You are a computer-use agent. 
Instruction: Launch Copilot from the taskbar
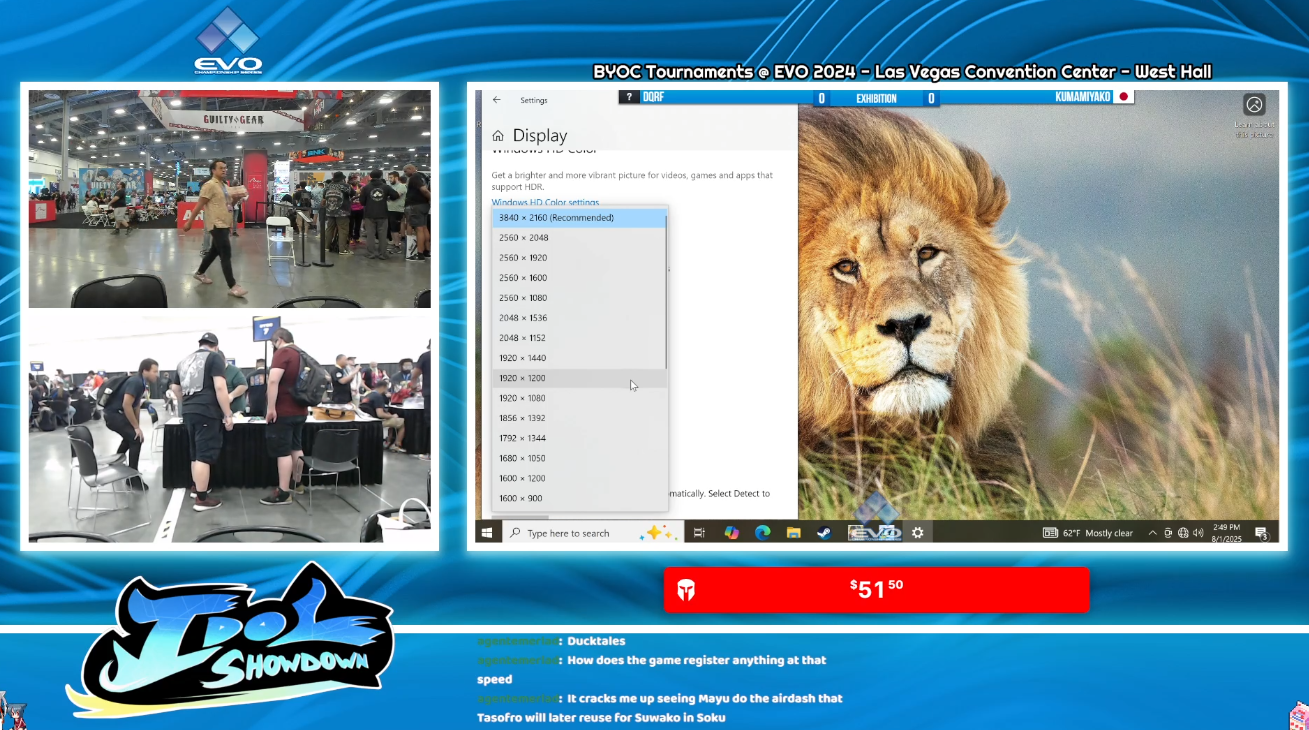pyautogui.click(x=731, y=533)
